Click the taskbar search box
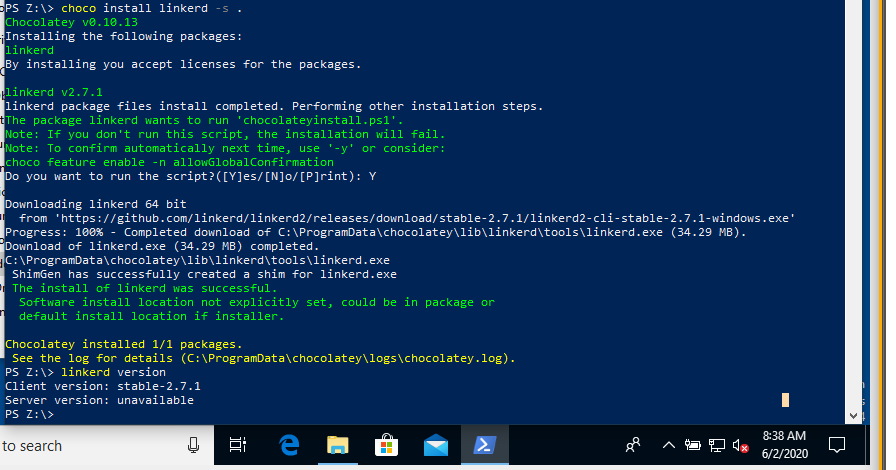The height and width of the screenshot is (470, 896). point(107,445)
